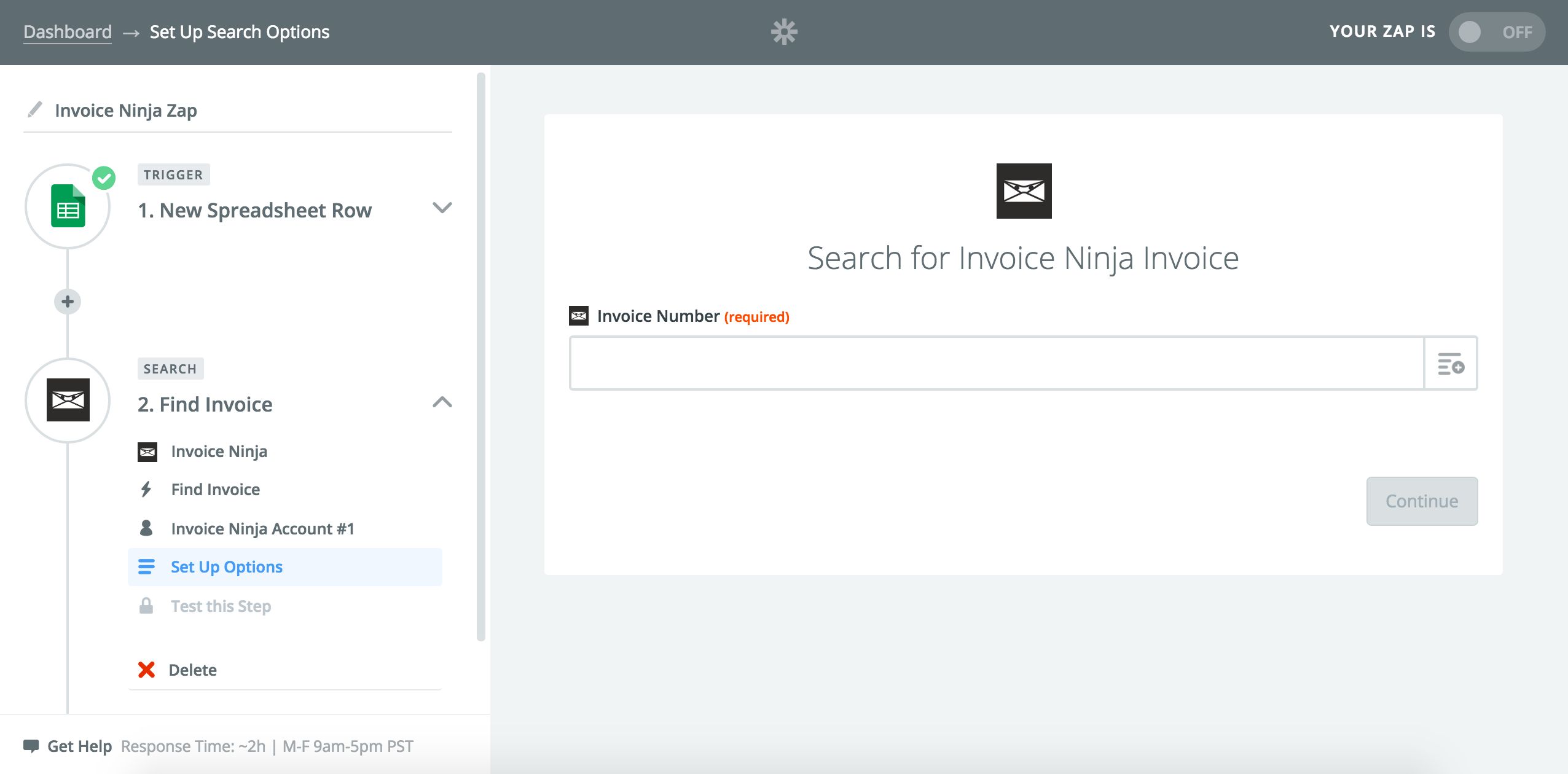Click the Response Time ~2h text
Image resolution: width=1568 pixels, height=774 pixels.
[x=194, y=746]
